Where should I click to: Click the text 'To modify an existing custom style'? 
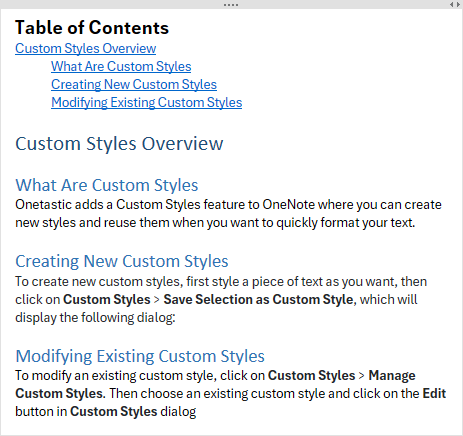[x=116, y=376]
